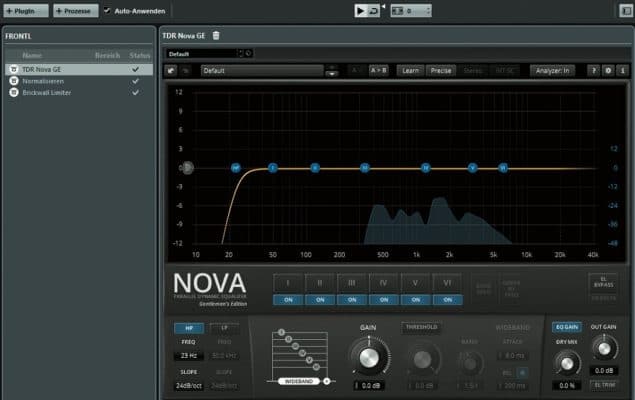Viewport: 635px width, 400px height.
Task: Click the main GAIN knob
Action: coord(369,357)
